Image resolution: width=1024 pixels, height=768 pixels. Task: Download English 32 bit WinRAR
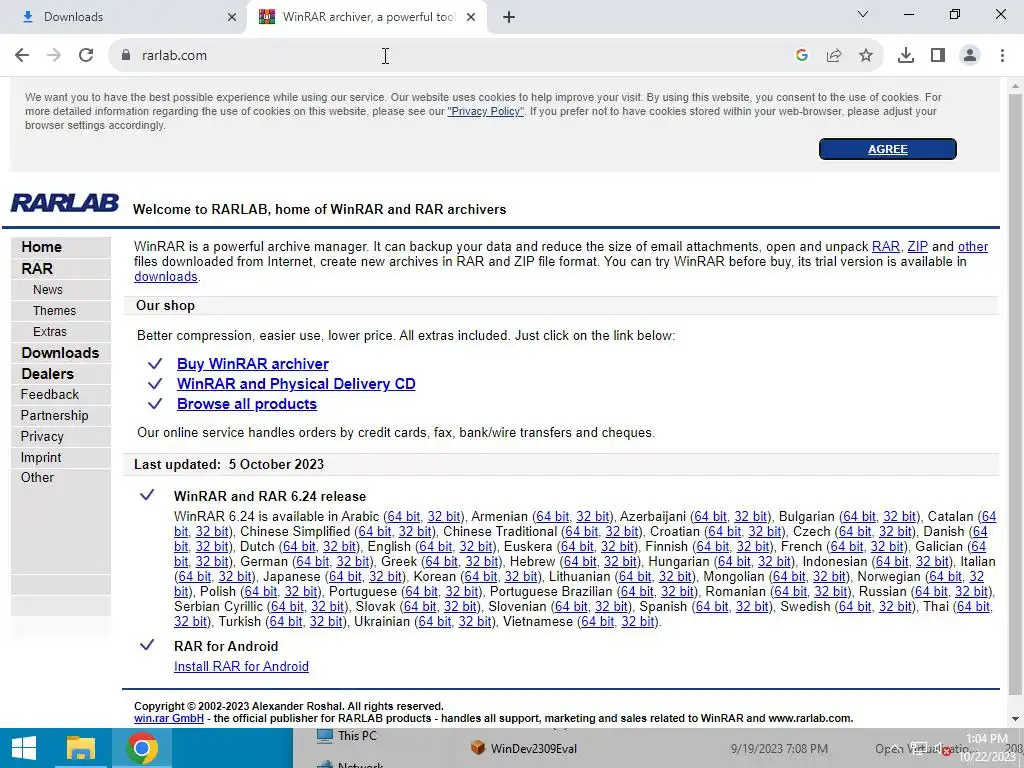click(x=476, y=547)
